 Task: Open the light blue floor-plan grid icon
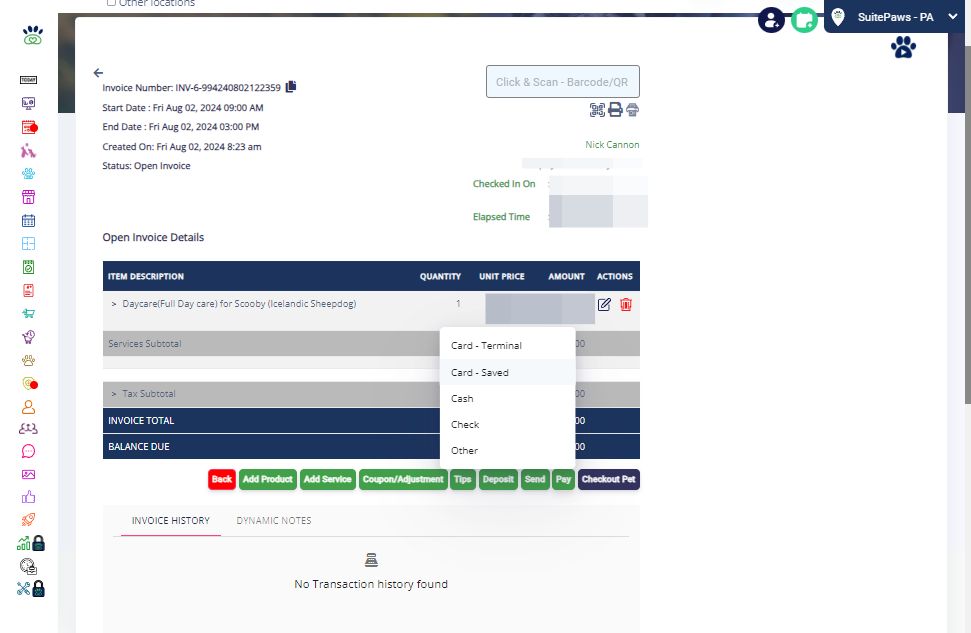(28, 243)
